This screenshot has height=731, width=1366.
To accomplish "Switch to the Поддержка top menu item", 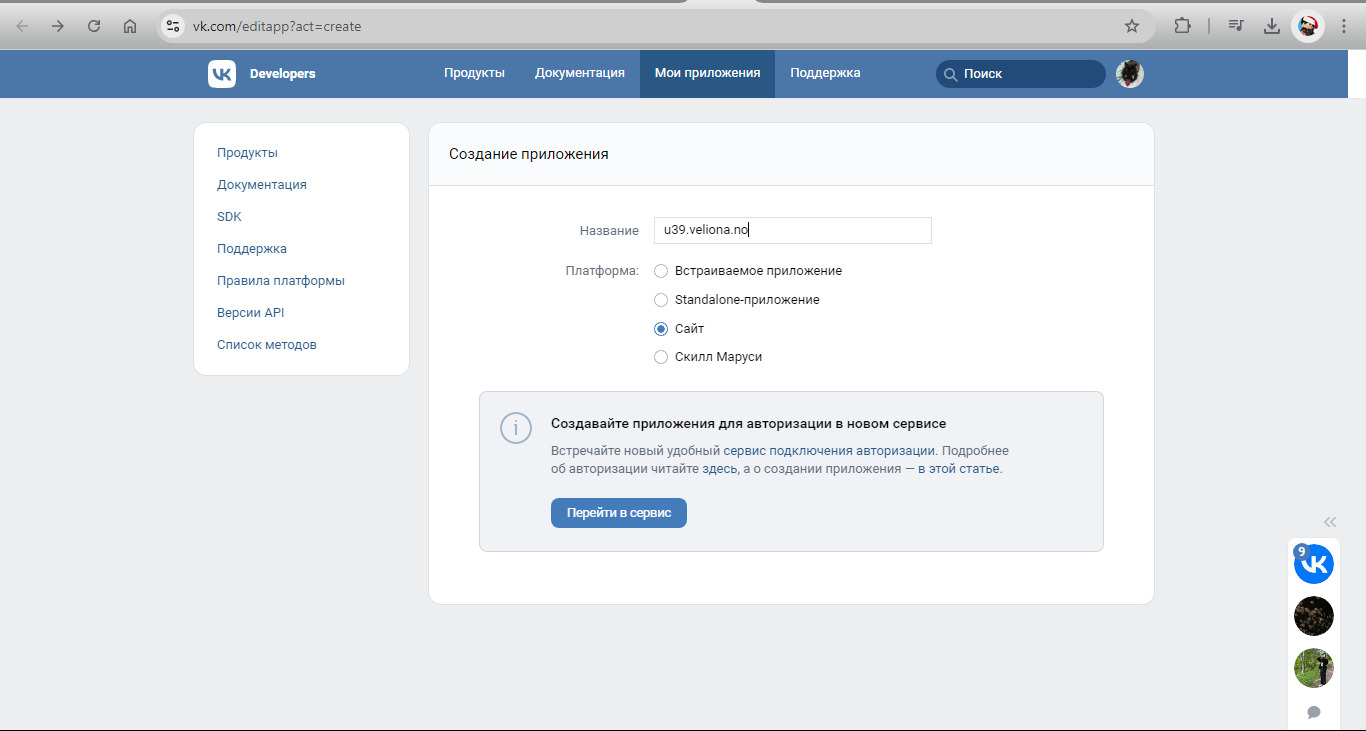I will click(x=824, y=73).
